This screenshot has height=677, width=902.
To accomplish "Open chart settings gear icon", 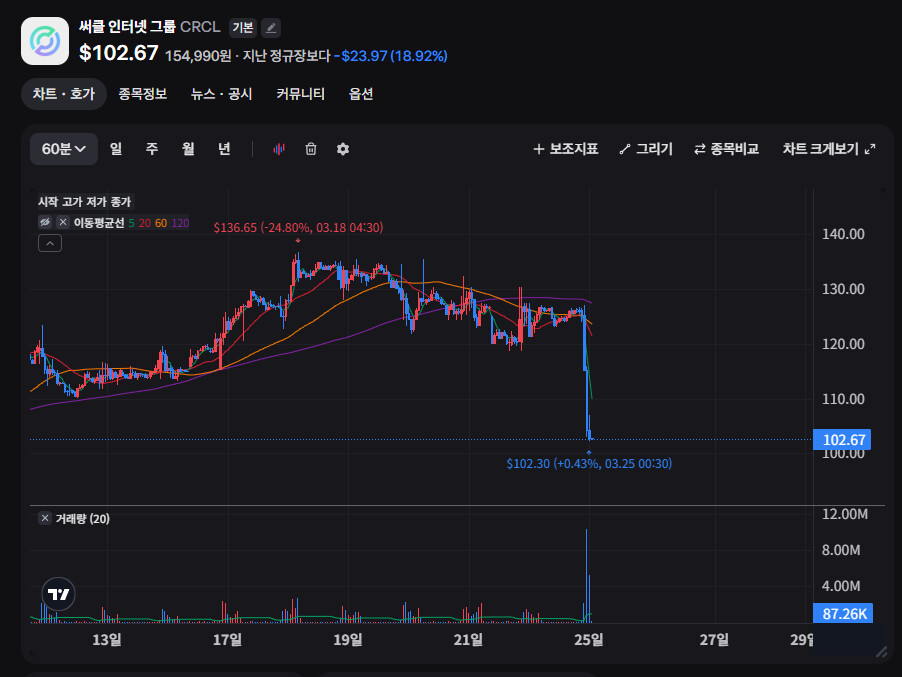I will coord(343,149).
